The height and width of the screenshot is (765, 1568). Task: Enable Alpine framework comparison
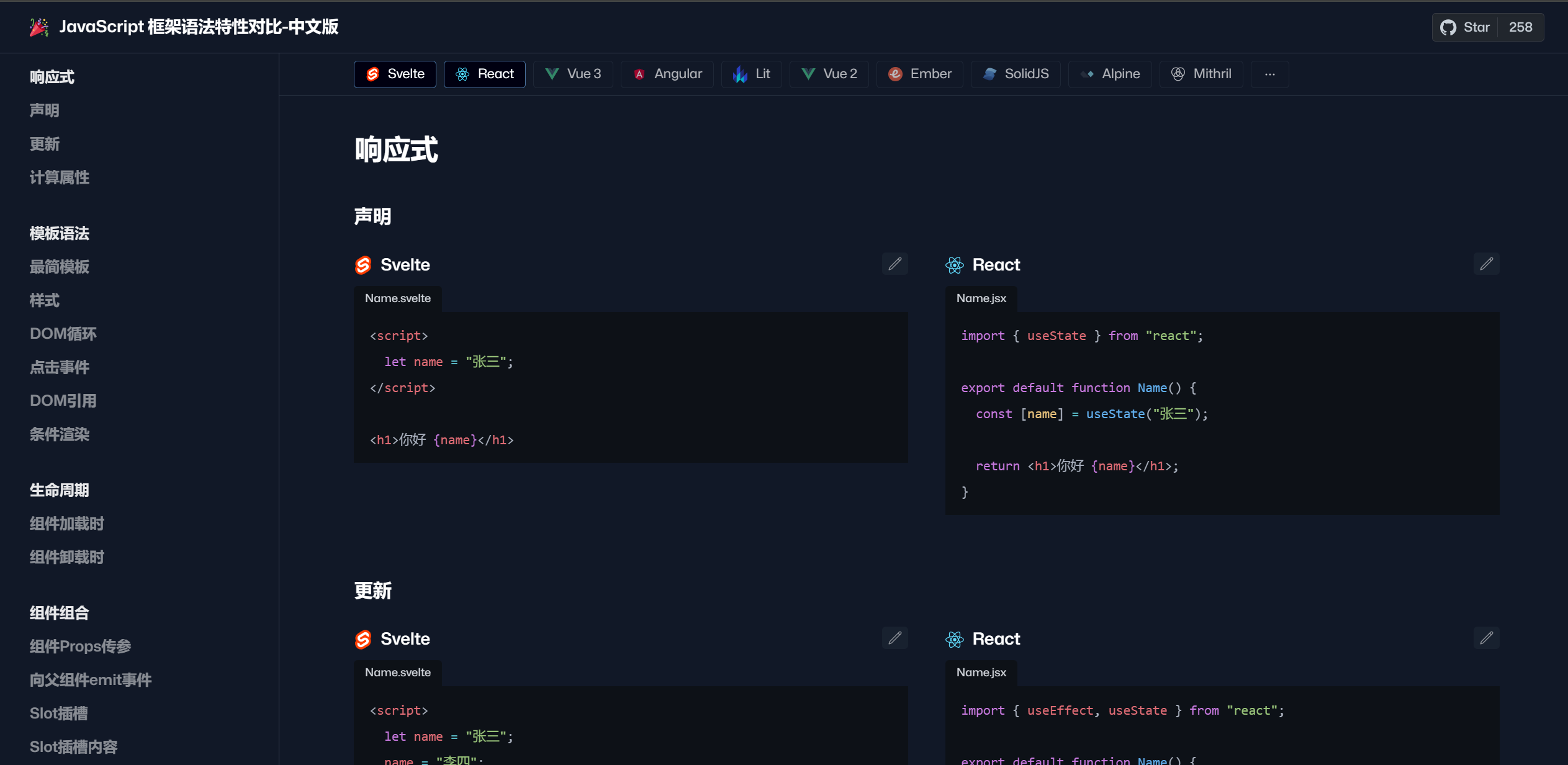click(1110, 74)
